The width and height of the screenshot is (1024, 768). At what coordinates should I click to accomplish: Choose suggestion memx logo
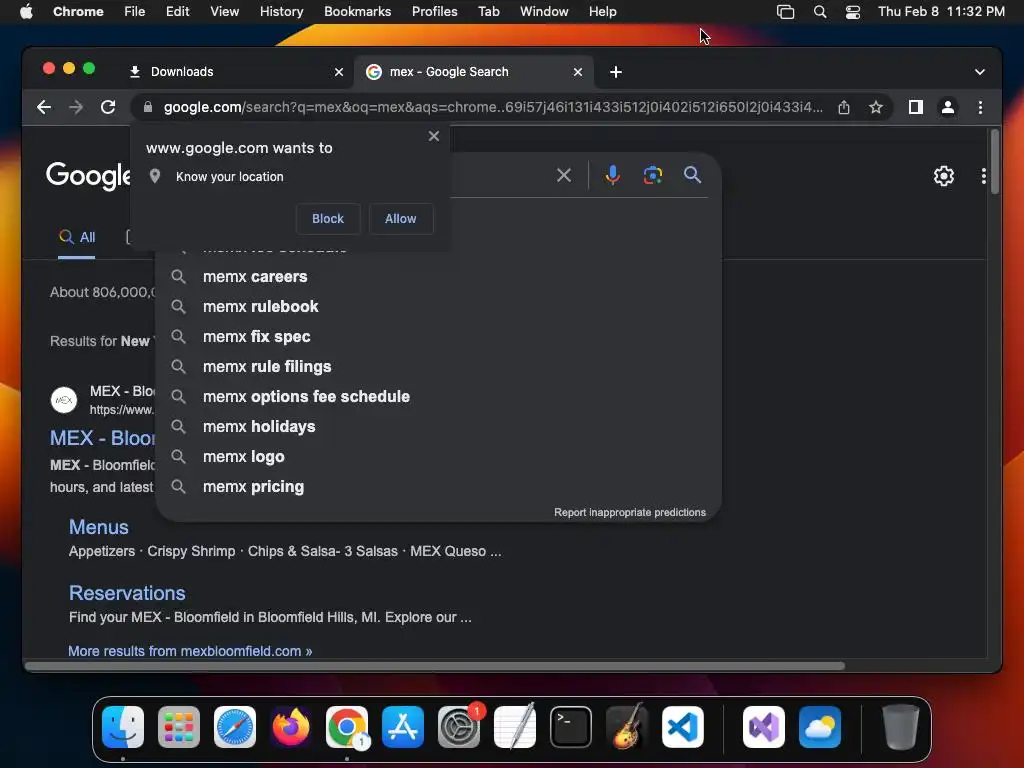[438, 457]
